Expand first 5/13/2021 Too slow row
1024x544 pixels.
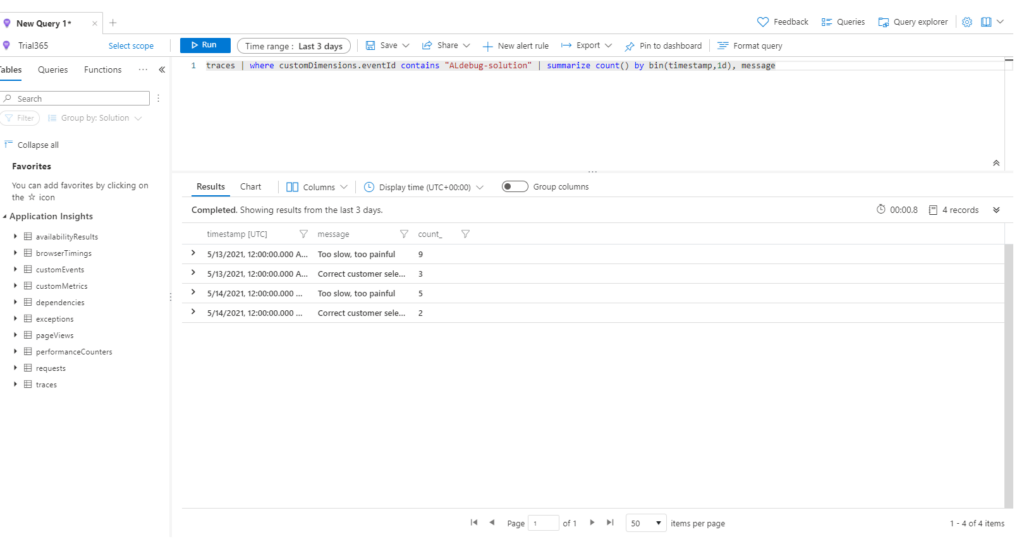(193, 253)
